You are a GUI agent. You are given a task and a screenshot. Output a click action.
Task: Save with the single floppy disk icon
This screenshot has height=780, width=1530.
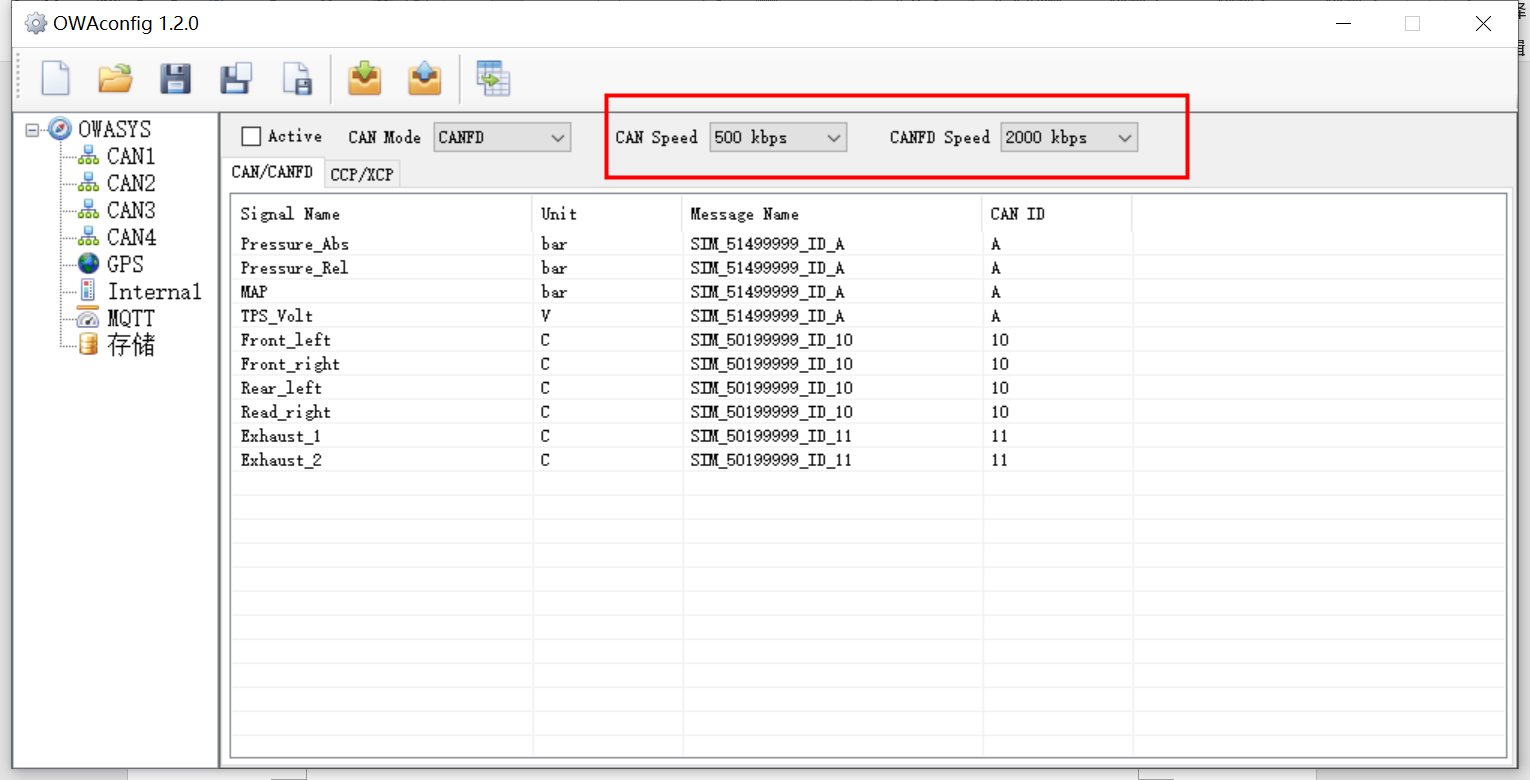coord(176,78)
